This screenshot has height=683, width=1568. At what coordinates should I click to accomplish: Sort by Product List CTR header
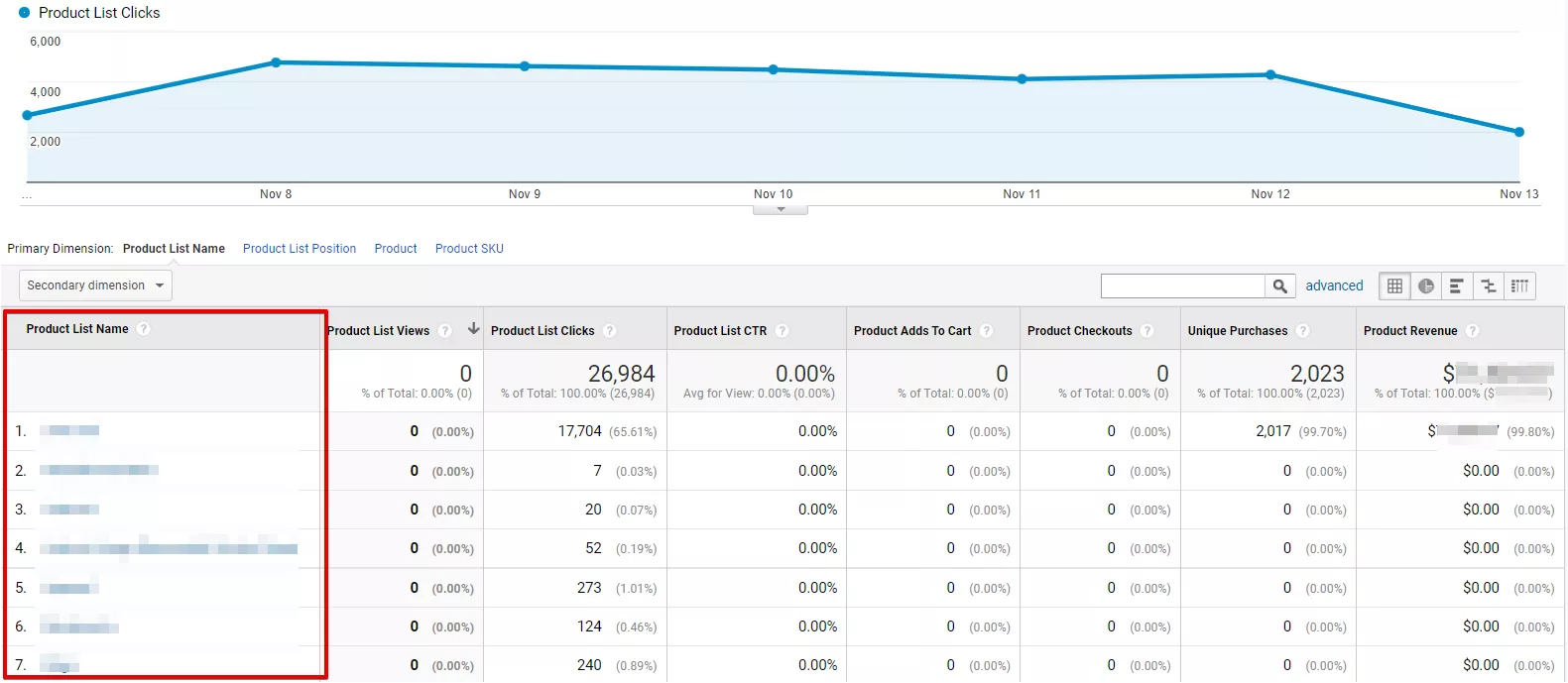coord(720,331)
